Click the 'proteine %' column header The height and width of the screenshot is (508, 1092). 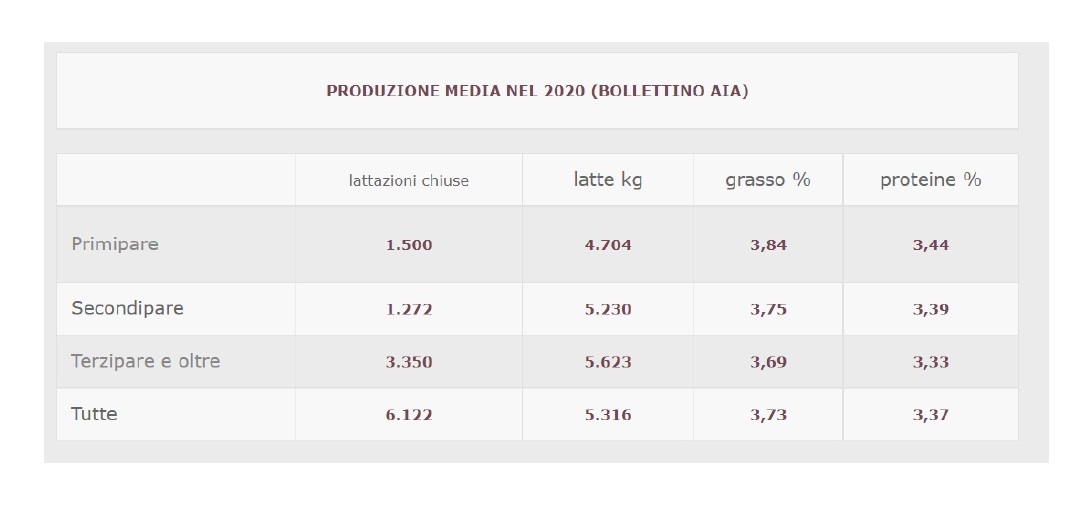pos(930,180)
